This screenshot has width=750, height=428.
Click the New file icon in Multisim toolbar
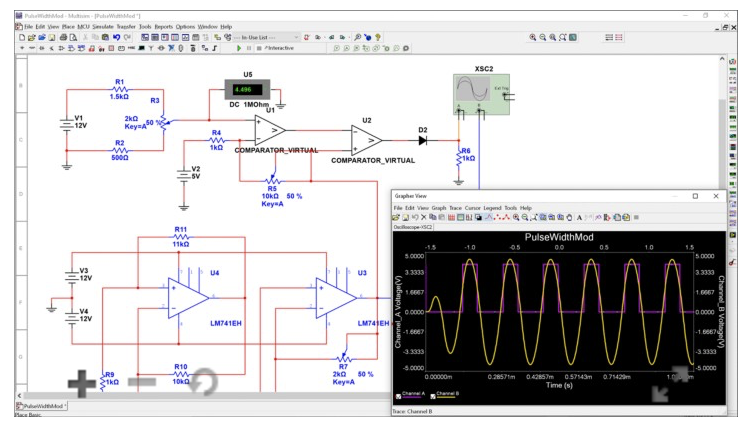coord(22,37)
